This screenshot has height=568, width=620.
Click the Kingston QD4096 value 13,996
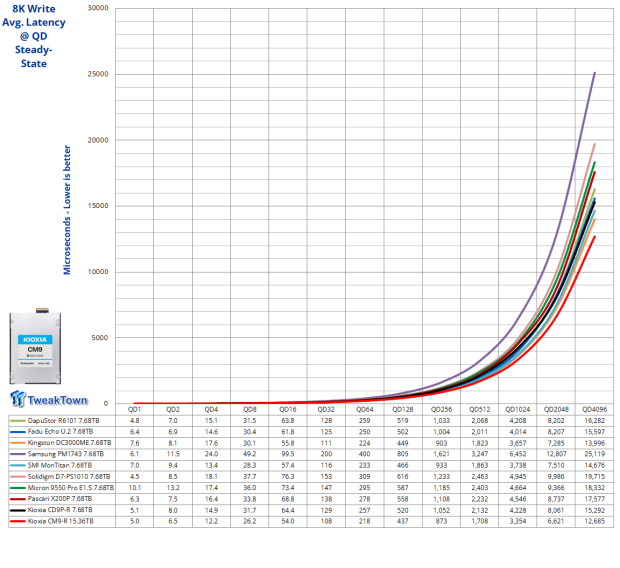[595, 443]
